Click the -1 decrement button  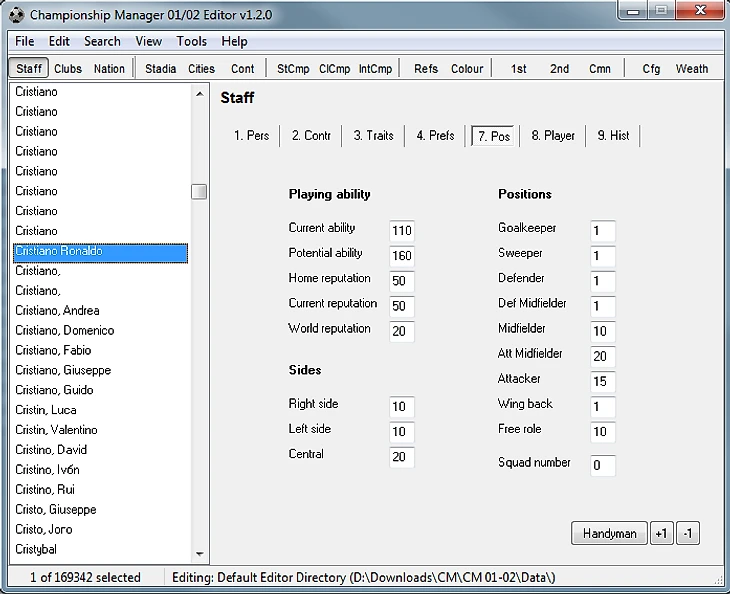pyautogui.click(x=687, y=533)
